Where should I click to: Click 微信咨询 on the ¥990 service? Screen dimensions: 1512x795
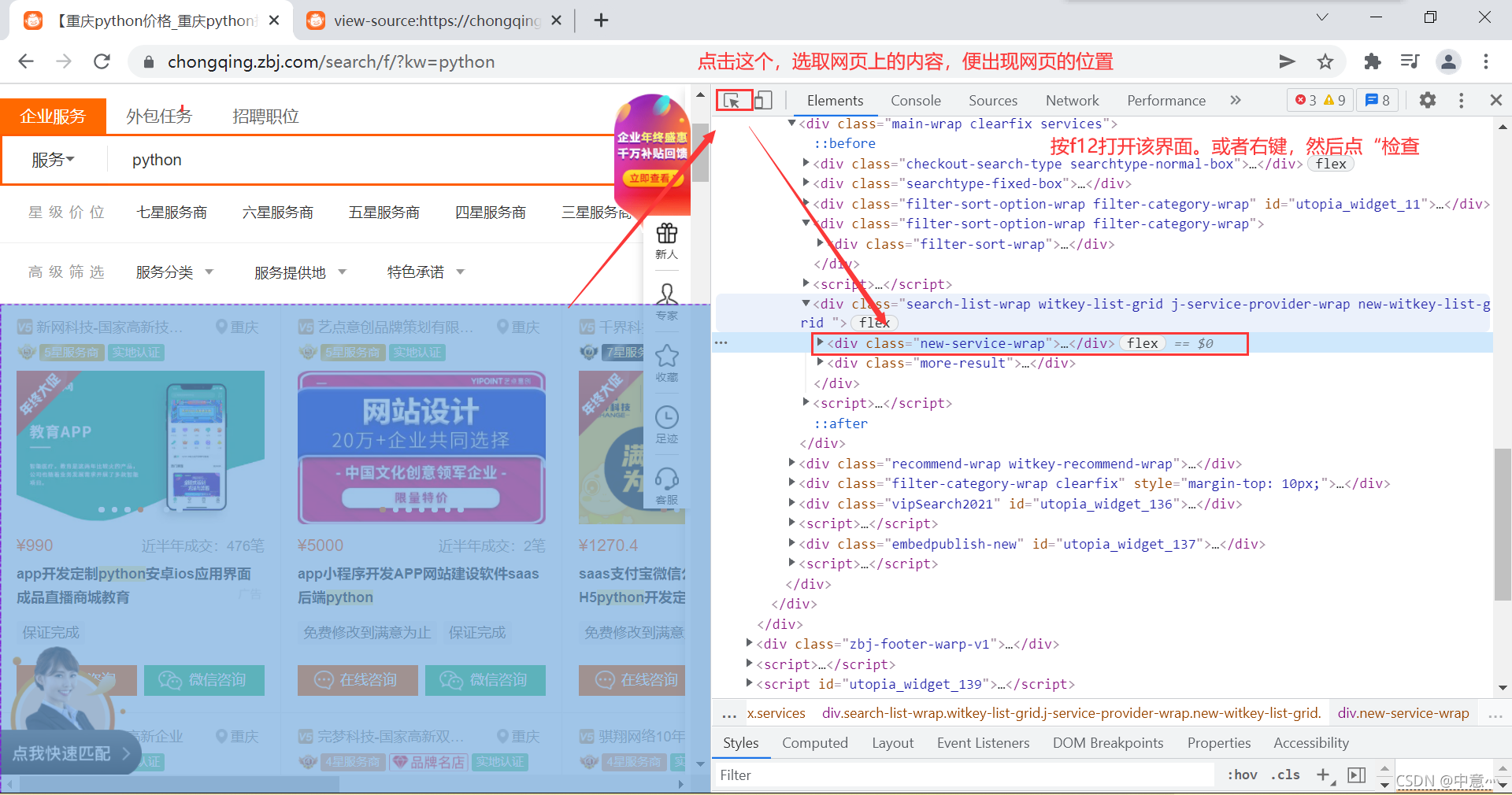(x=204, y=680)
